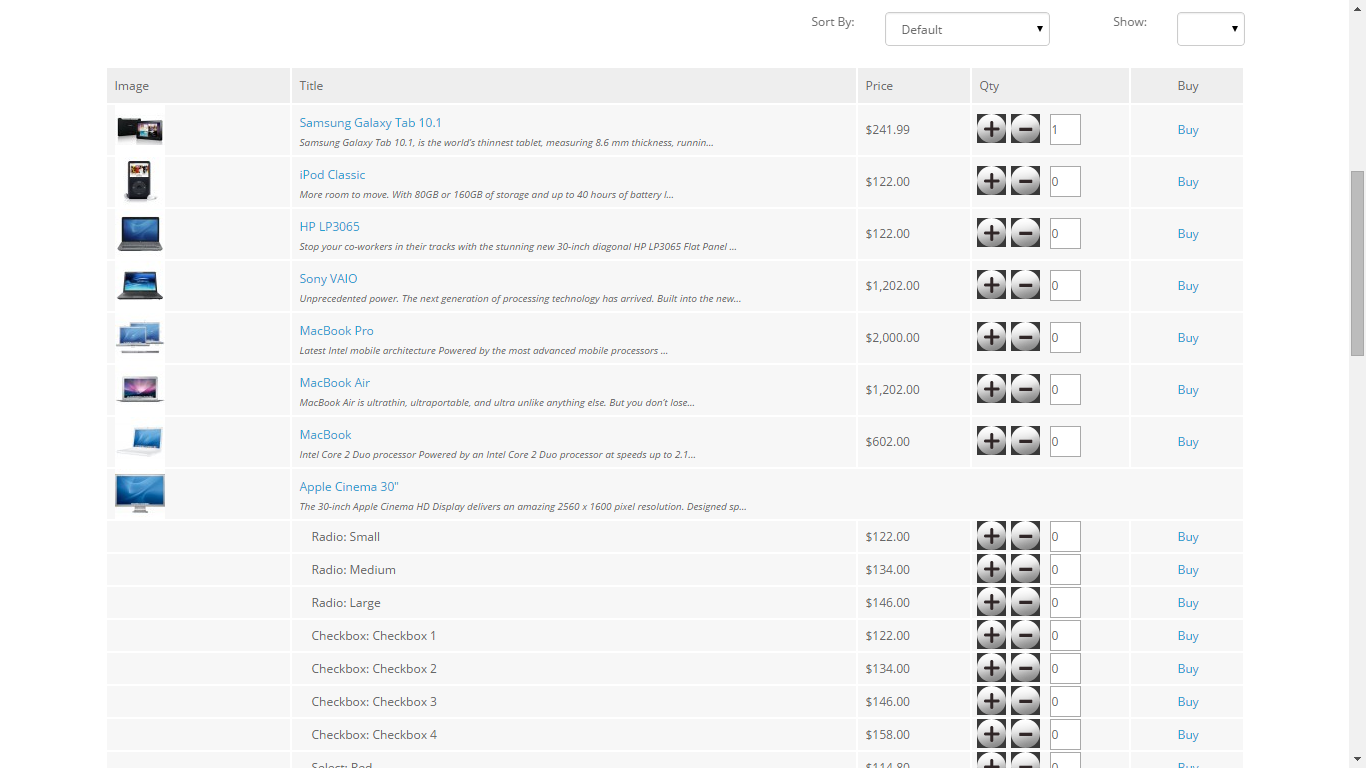Increase quantity for Checkbox 3 option

click(991, 701)
